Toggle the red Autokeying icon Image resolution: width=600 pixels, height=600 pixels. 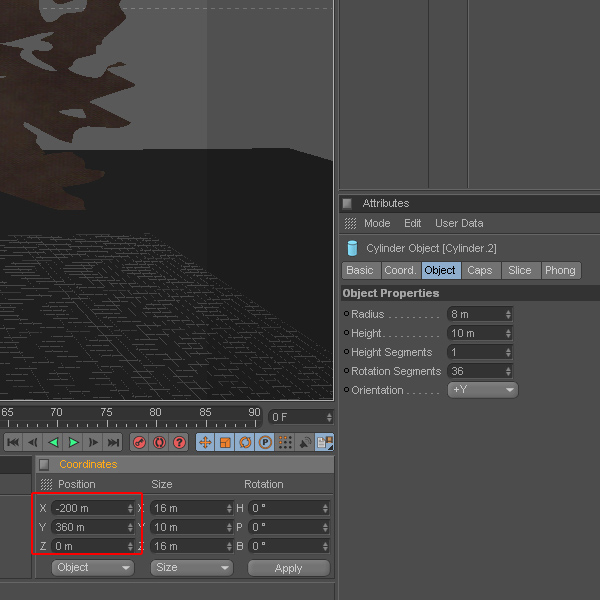[x=160, y=442]
